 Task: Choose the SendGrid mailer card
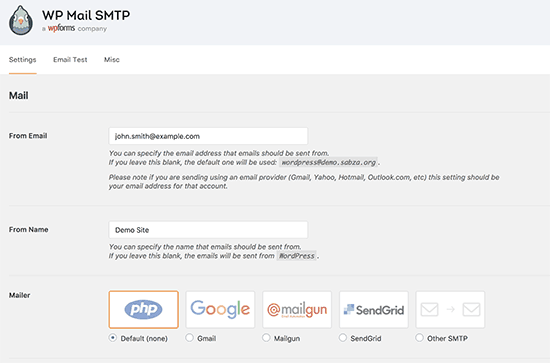pos(374,309)
